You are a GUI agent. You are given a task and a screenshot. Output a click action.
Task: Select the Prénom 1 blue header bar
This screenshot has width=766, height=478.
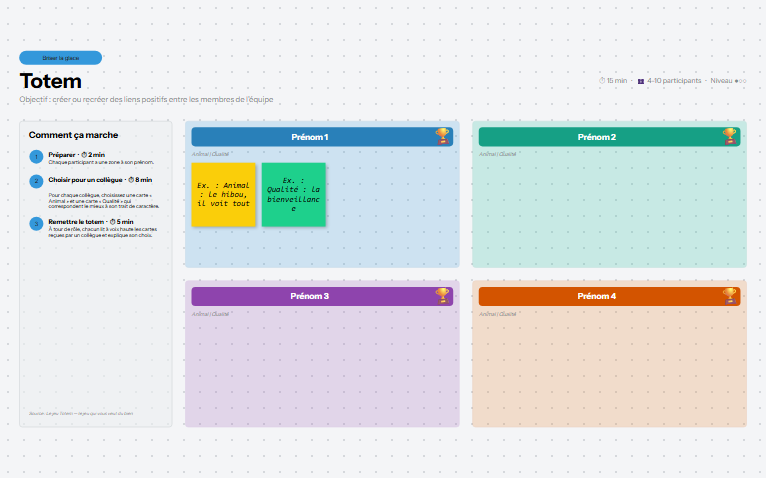tap(322, 137)
